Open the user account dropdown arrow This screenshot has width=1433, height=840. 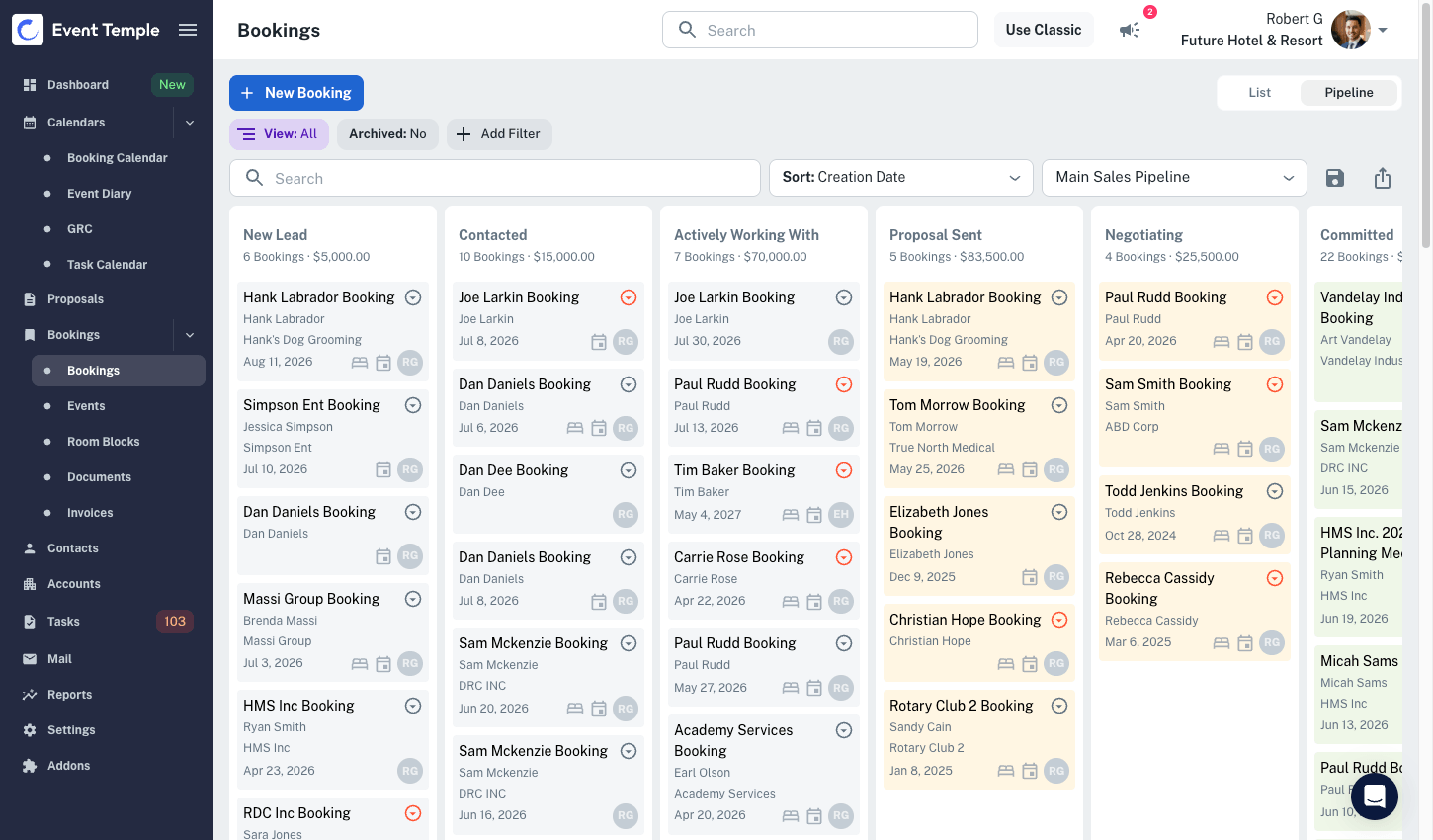1383,30
